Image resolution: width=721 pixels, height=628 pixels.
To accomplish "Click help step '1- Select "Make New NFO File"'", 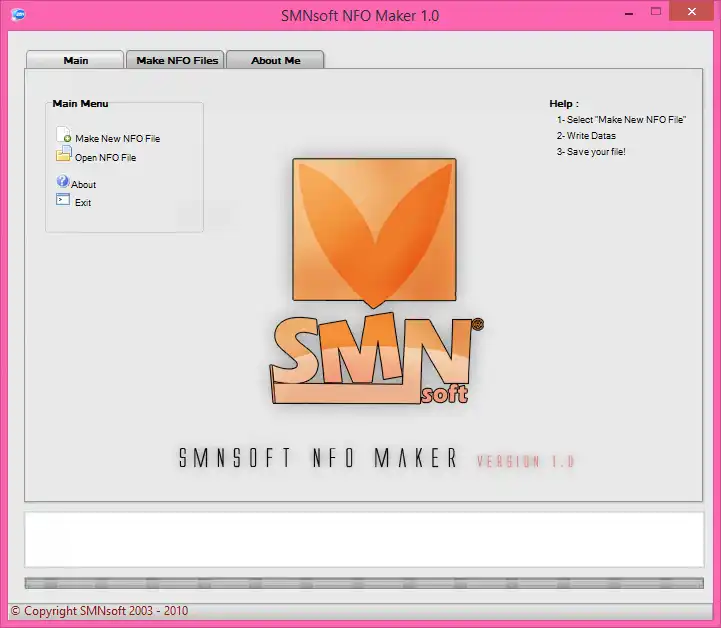I will [621, 120].
